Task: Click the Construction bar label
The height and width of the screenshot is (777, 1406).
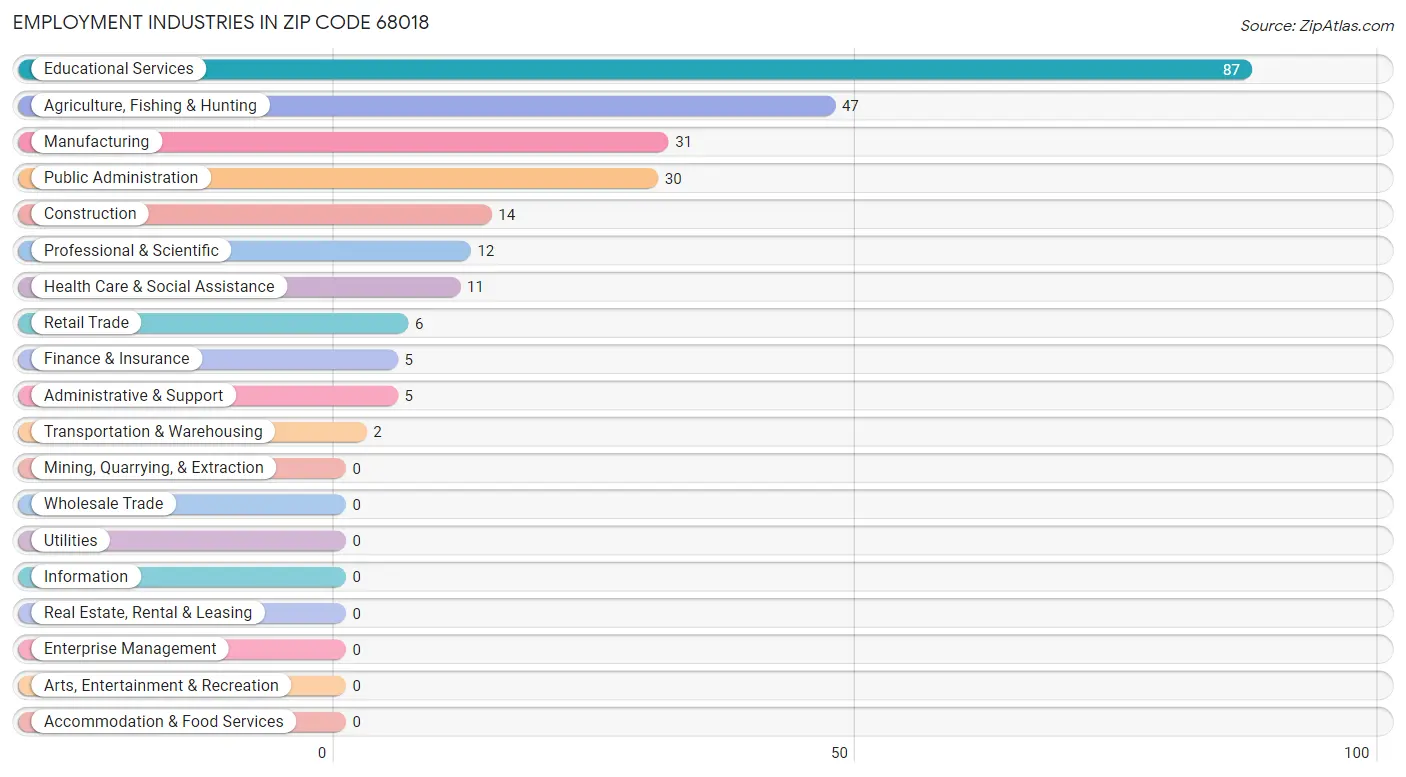Action: [90, 214]
